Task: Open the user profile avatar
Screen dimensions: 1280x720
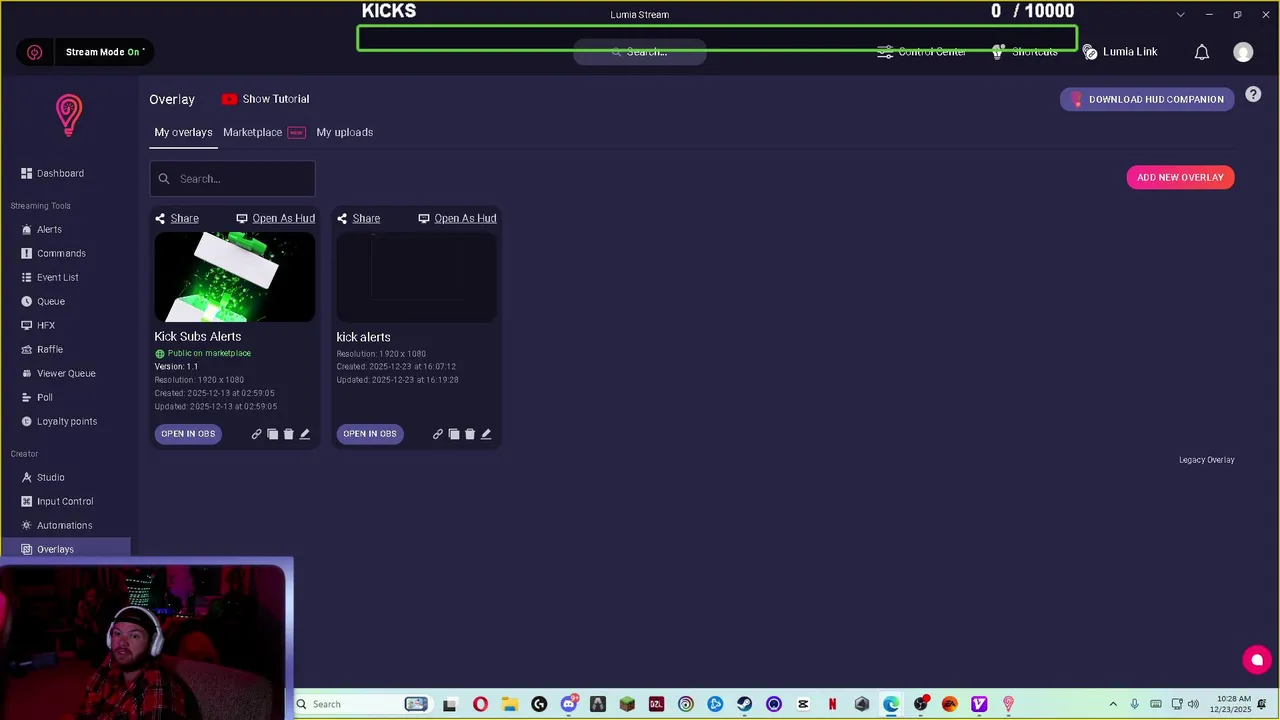Action: coord(1243,52)
